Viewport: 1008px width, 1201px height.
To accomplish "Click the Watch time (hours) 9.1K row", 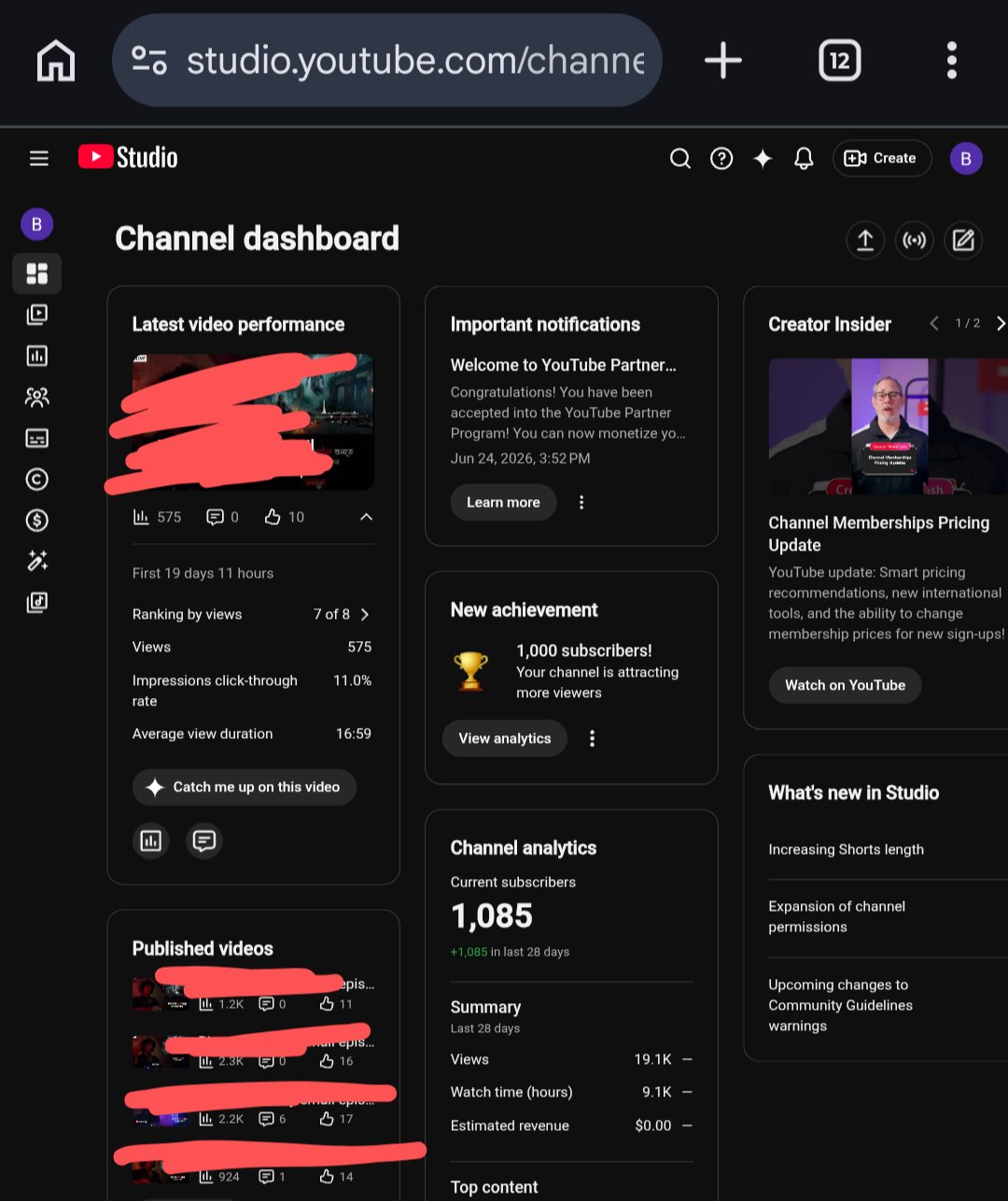I will [571, 1092].
